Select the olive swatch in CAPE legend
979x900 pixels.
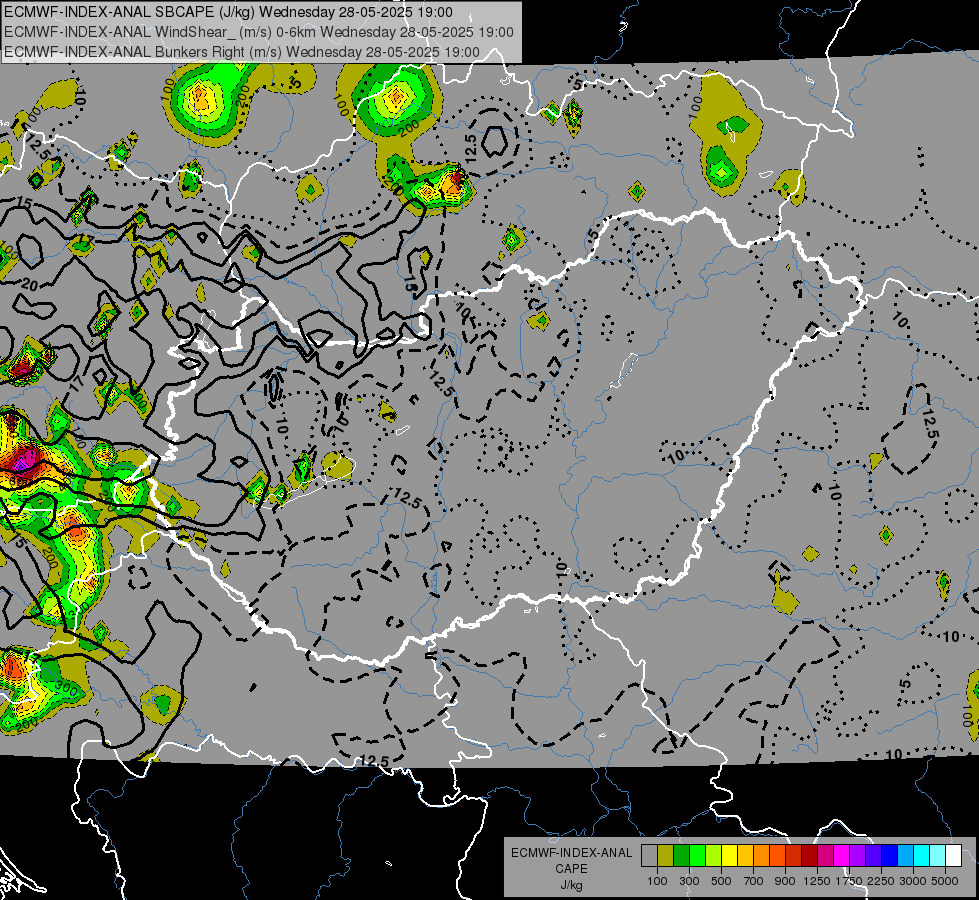[x=666, y=855]
